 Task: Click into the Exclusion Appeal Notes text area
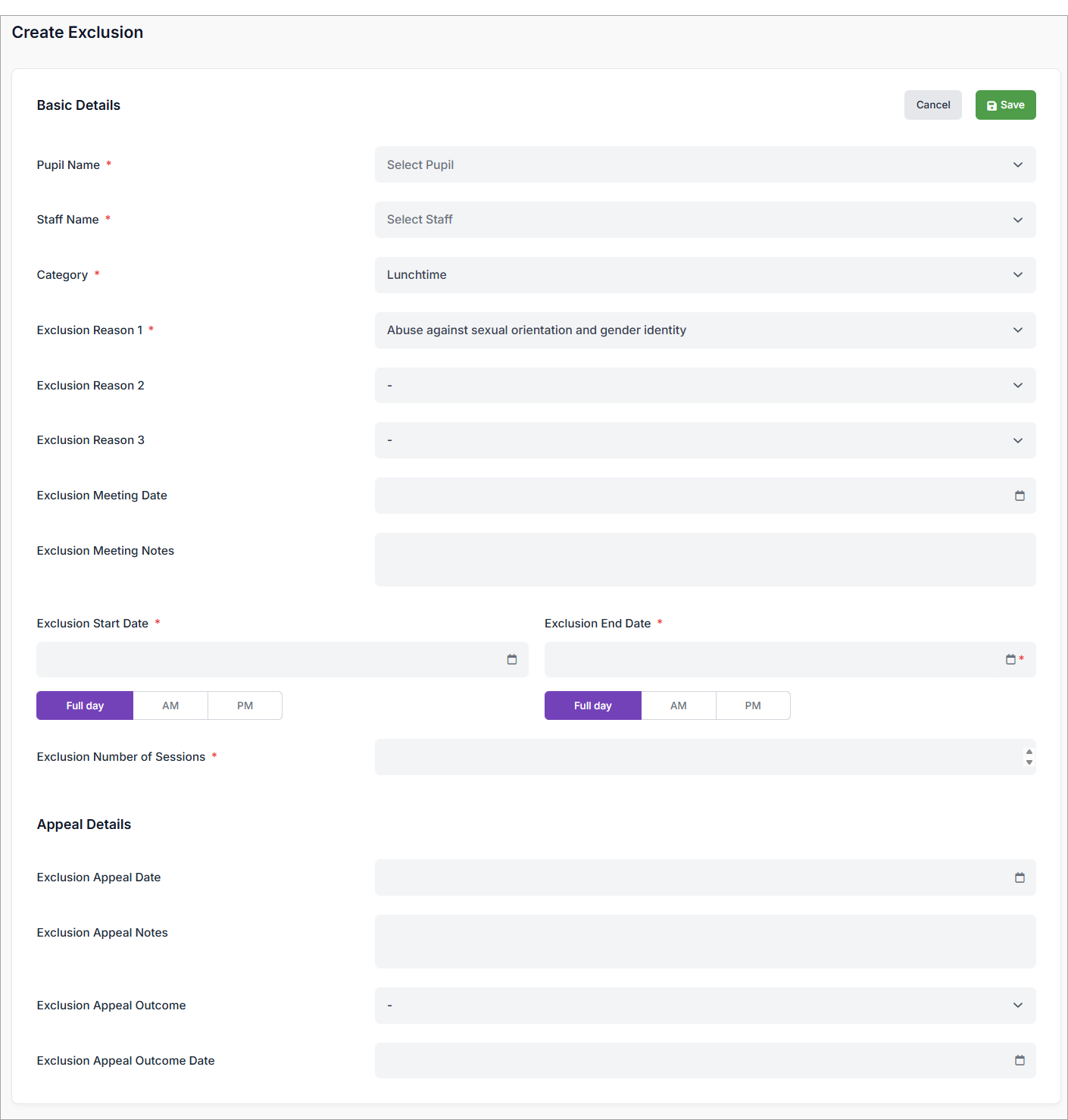click(704, 941)
